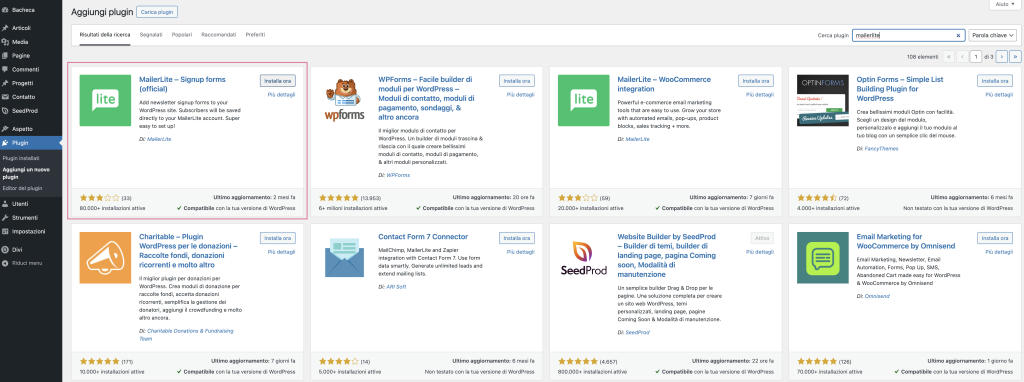Click the Optin Forms plugin thumbnail

tap(822, 100)
